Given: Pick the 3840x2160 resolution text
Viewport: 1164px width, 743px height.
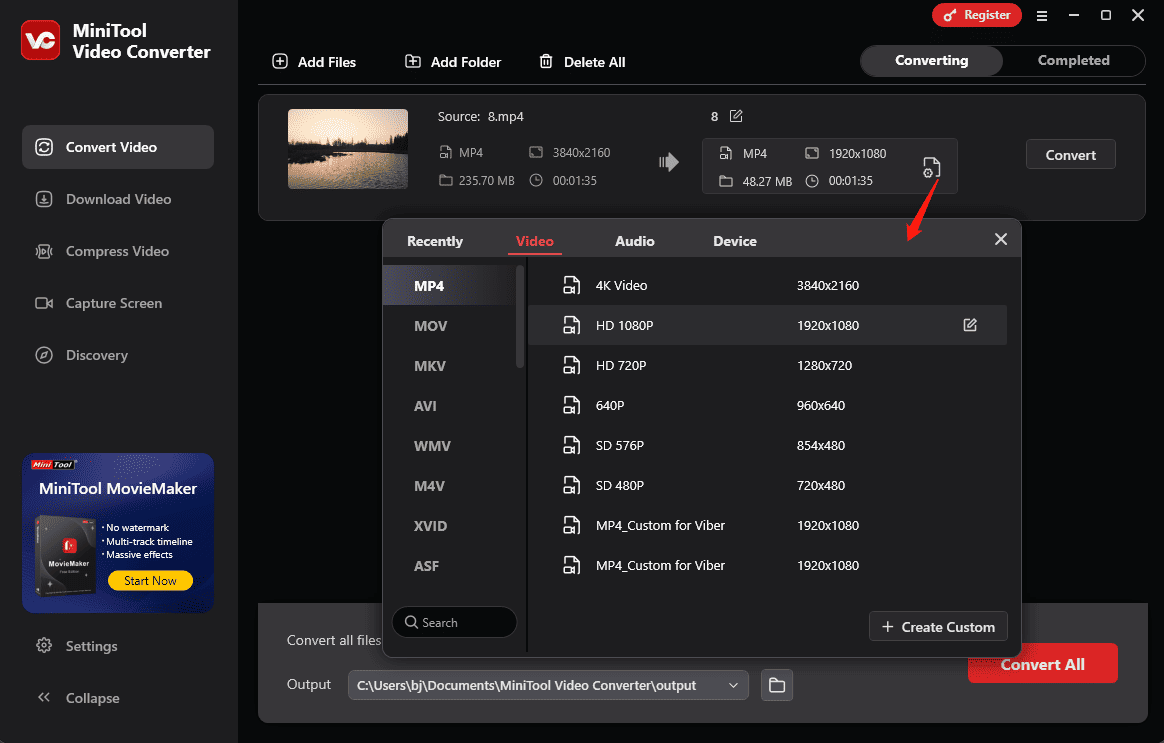Looking at the screenshot, I should click(x=828, y=286).
